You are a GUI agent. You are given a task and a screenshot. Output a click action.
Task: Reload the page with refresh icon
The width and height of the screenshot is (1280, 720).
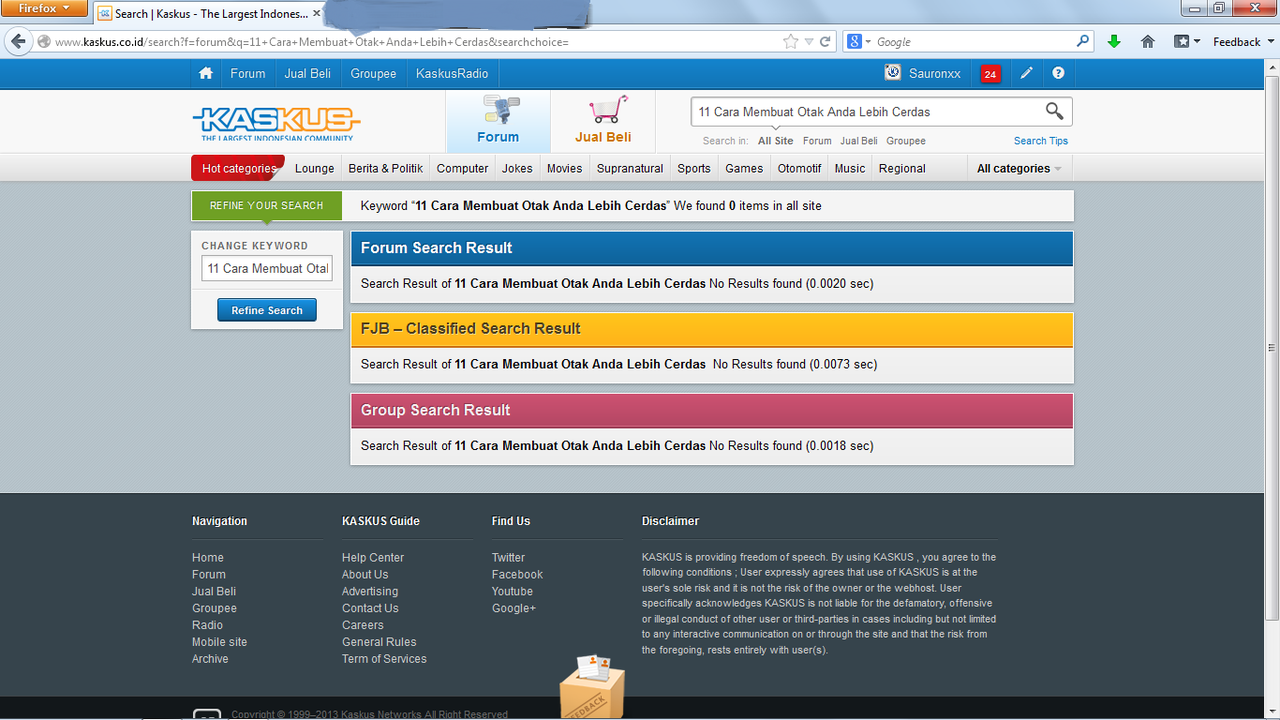click(825, 42)
